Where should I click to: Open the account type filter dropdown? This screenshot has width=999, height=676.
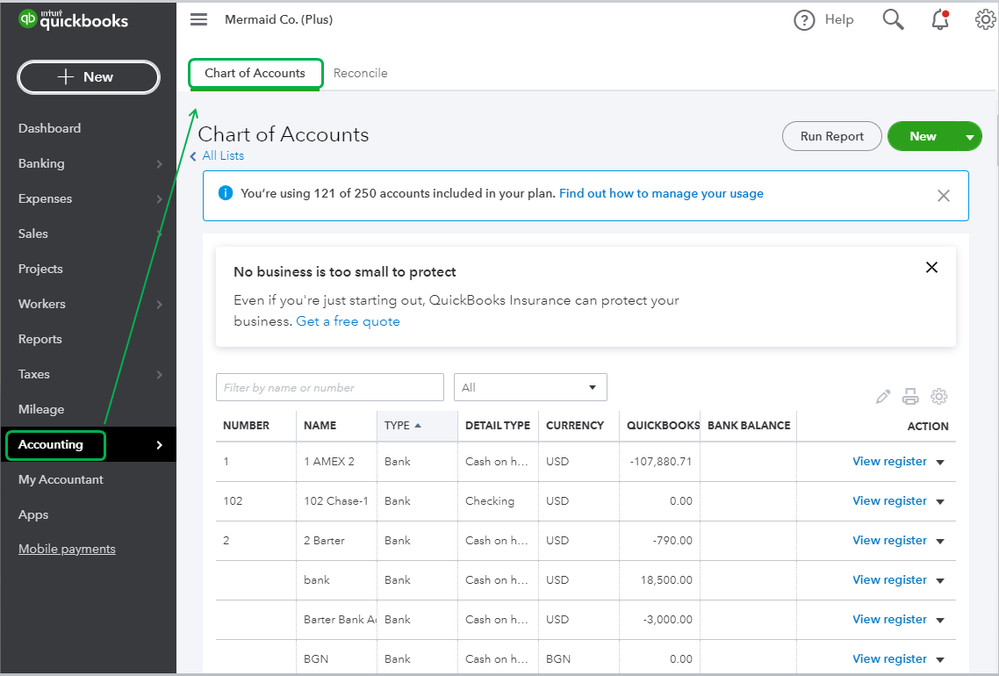[x=530, y=387]
